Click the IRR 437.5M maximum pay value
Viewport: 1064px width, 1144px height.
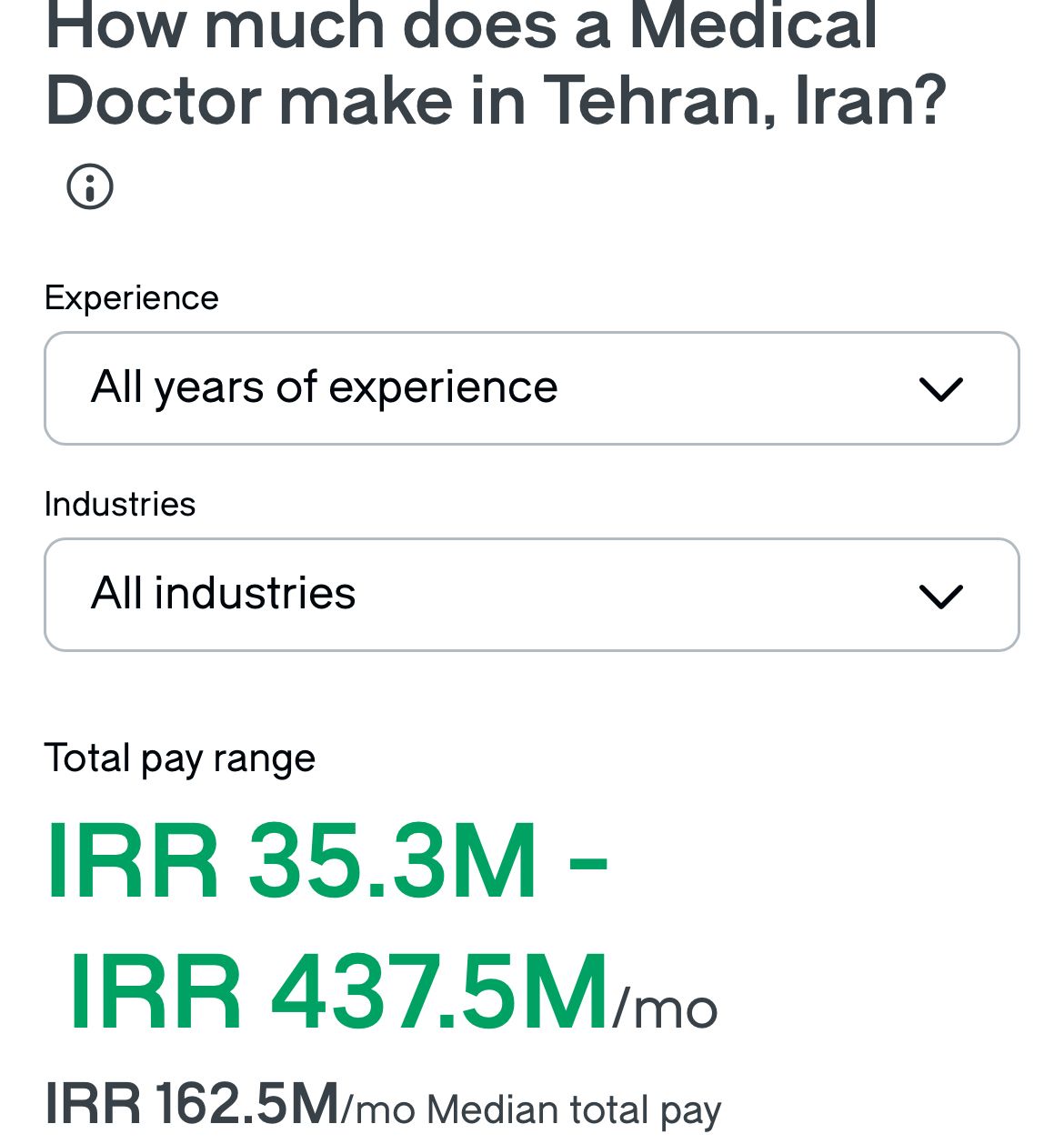(x=338, y=992)
